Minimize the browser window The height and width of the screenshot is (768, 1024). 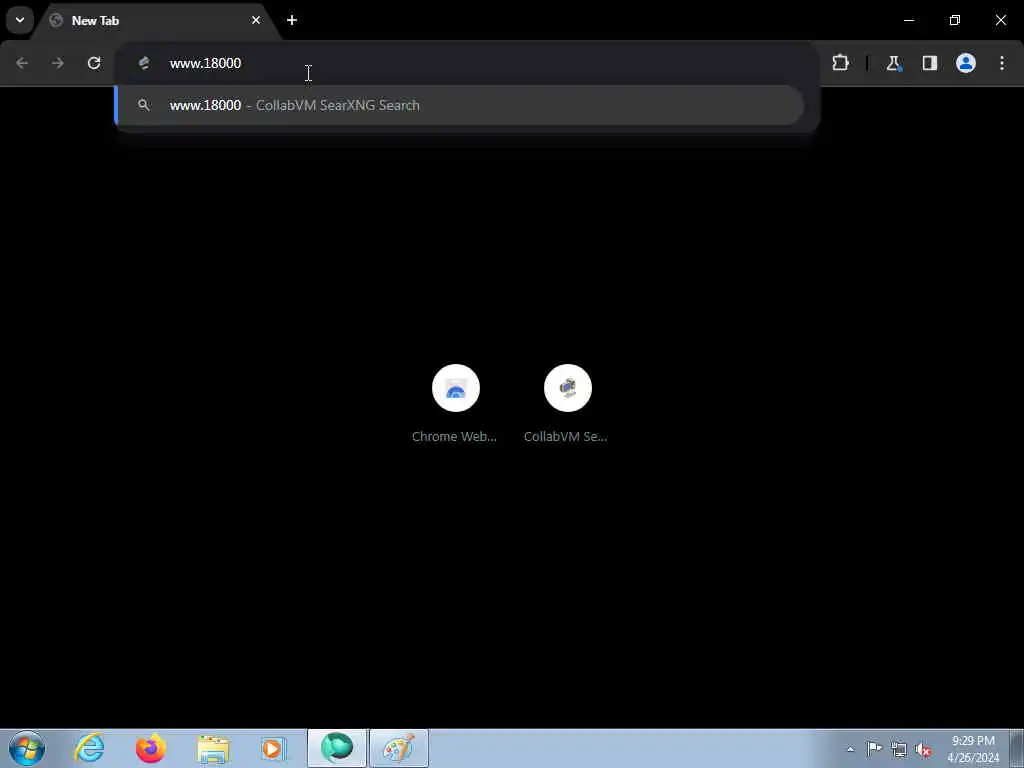[x=909, y=20]
